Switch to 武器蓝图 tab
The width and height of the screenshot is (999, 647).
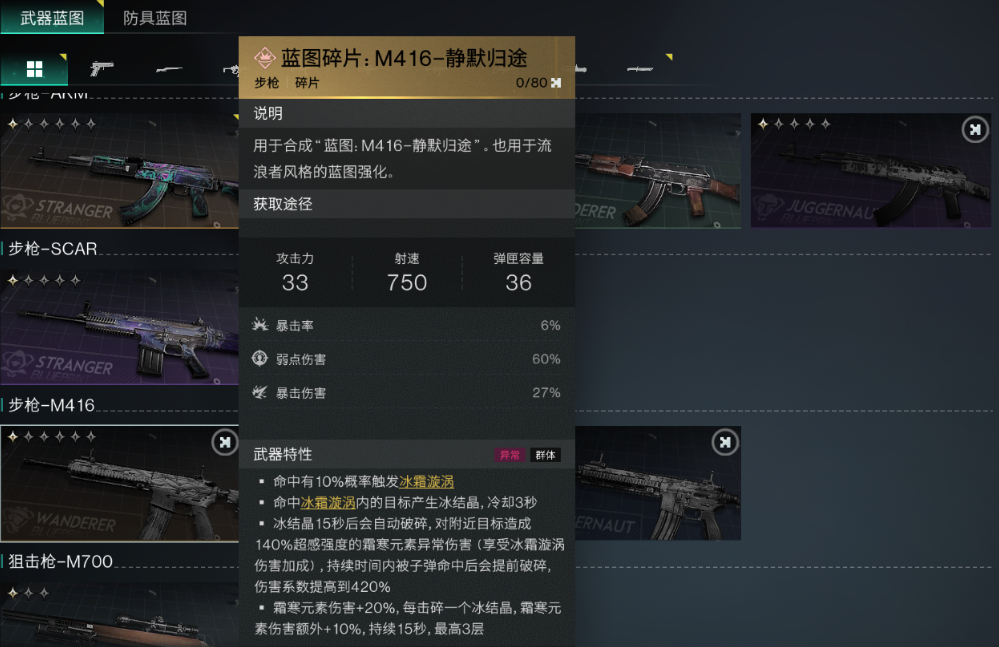pyautogui.click(x=52, y=17)
